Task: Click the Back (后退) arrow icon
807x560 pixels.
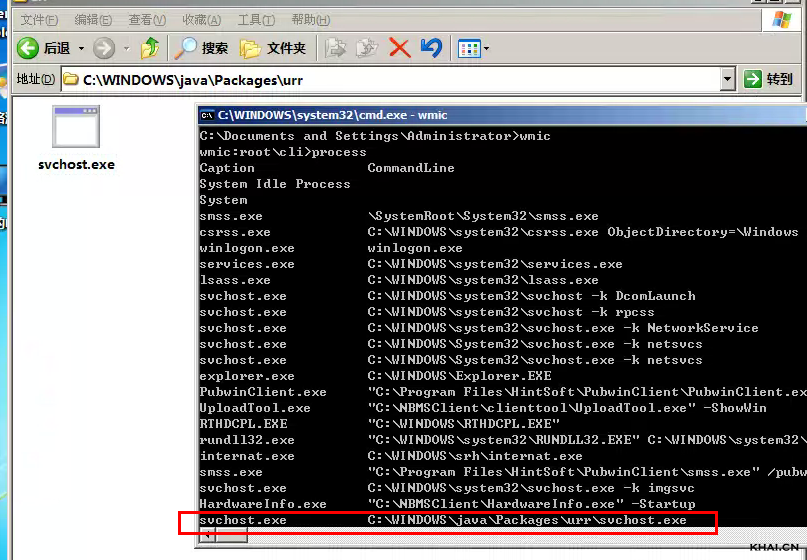Action: tap(28, 48)
